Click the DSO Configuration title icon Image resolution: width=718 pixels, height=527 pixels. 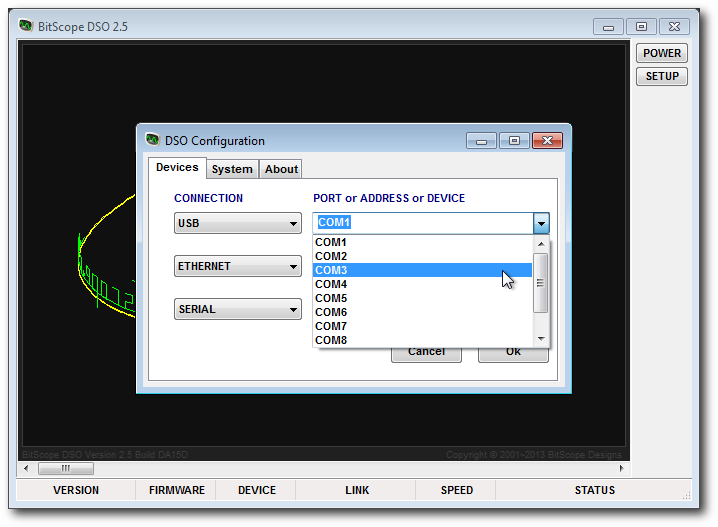pyautogui.click(x=152, y=139)
